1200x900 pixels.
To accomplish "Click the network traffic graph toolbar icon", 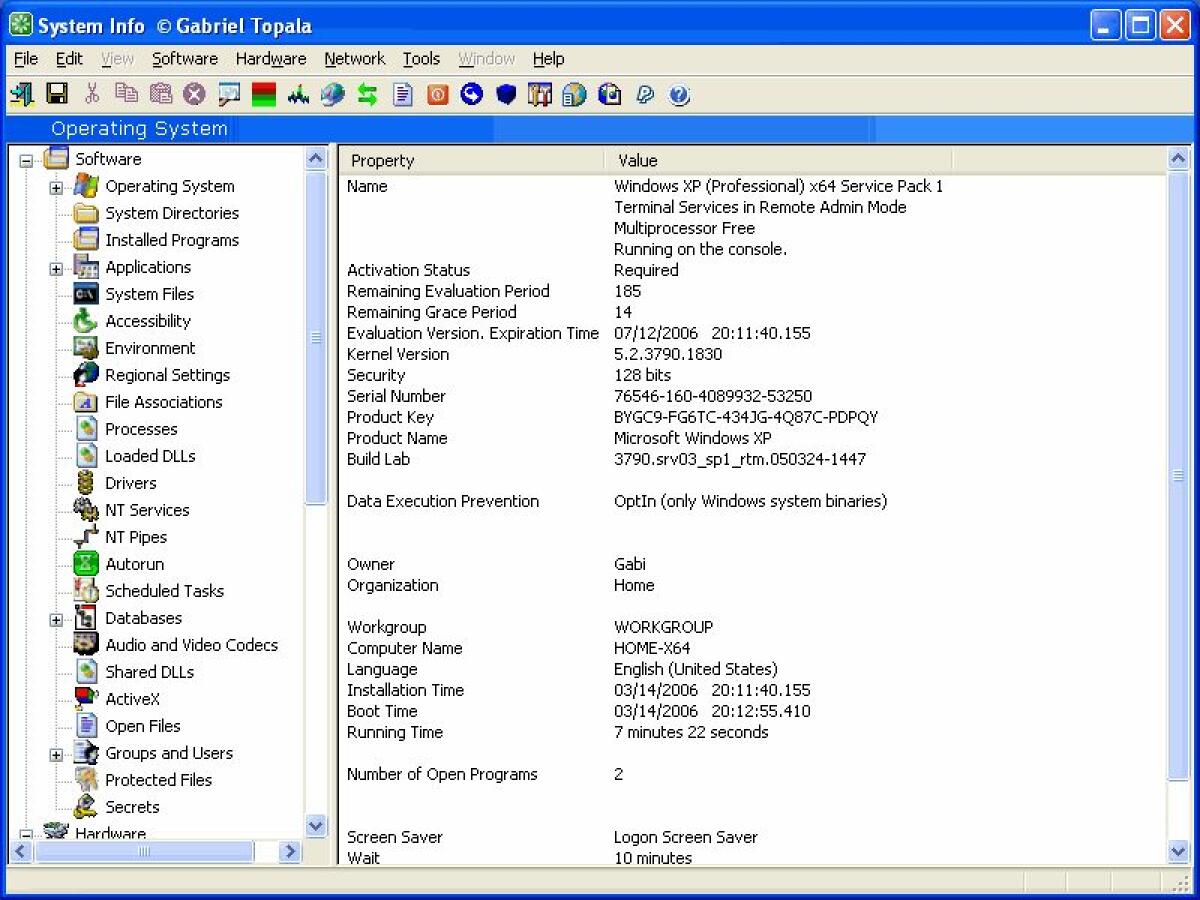I will point(297,94).
